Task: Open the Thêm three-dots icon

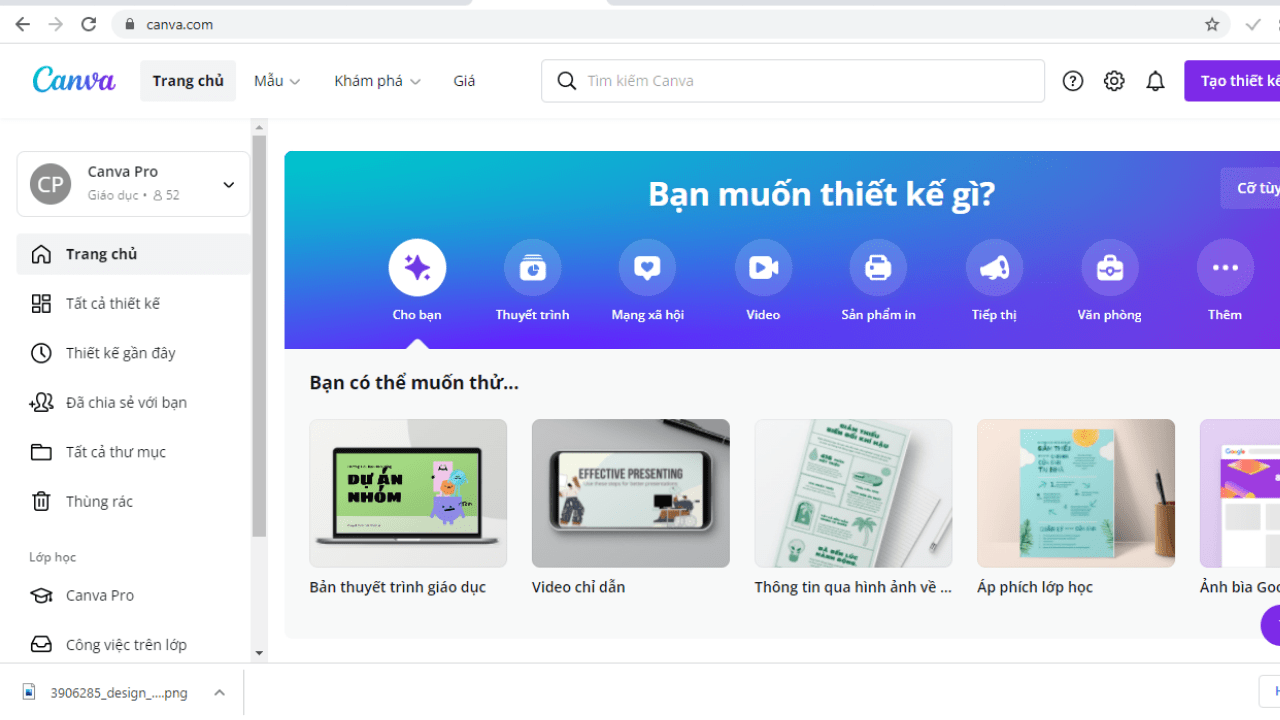Action: (1225, 267)
